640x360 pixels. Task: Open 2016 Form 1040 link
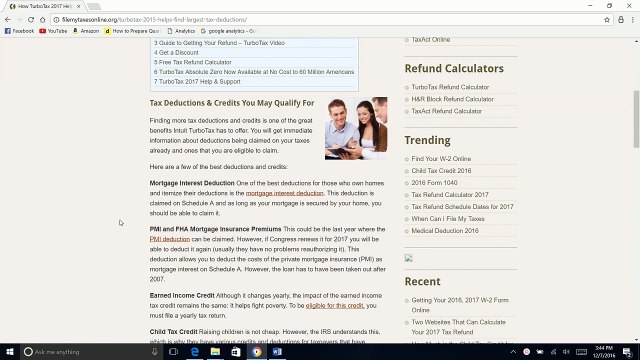pyautogui.click(x=434, y=183)
